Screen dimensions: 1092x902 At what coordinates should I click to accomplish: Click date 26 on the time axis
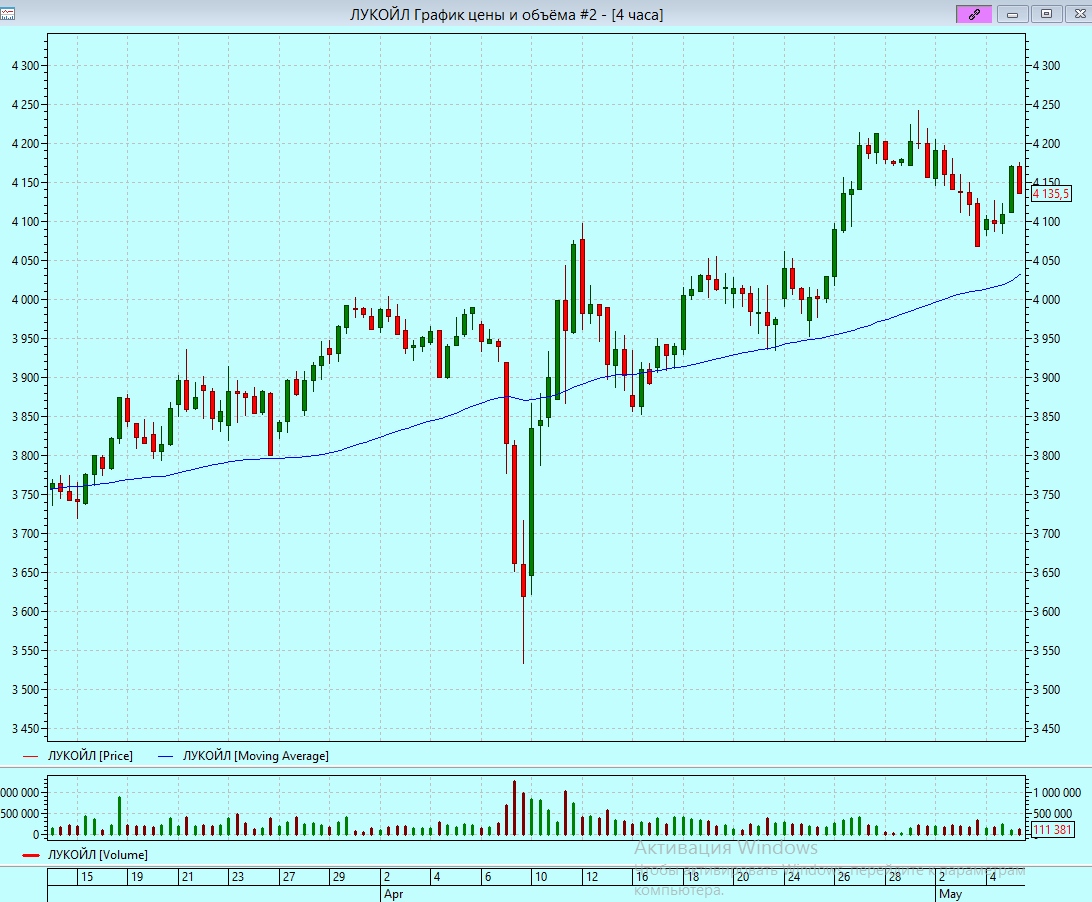tap(844, 877)
